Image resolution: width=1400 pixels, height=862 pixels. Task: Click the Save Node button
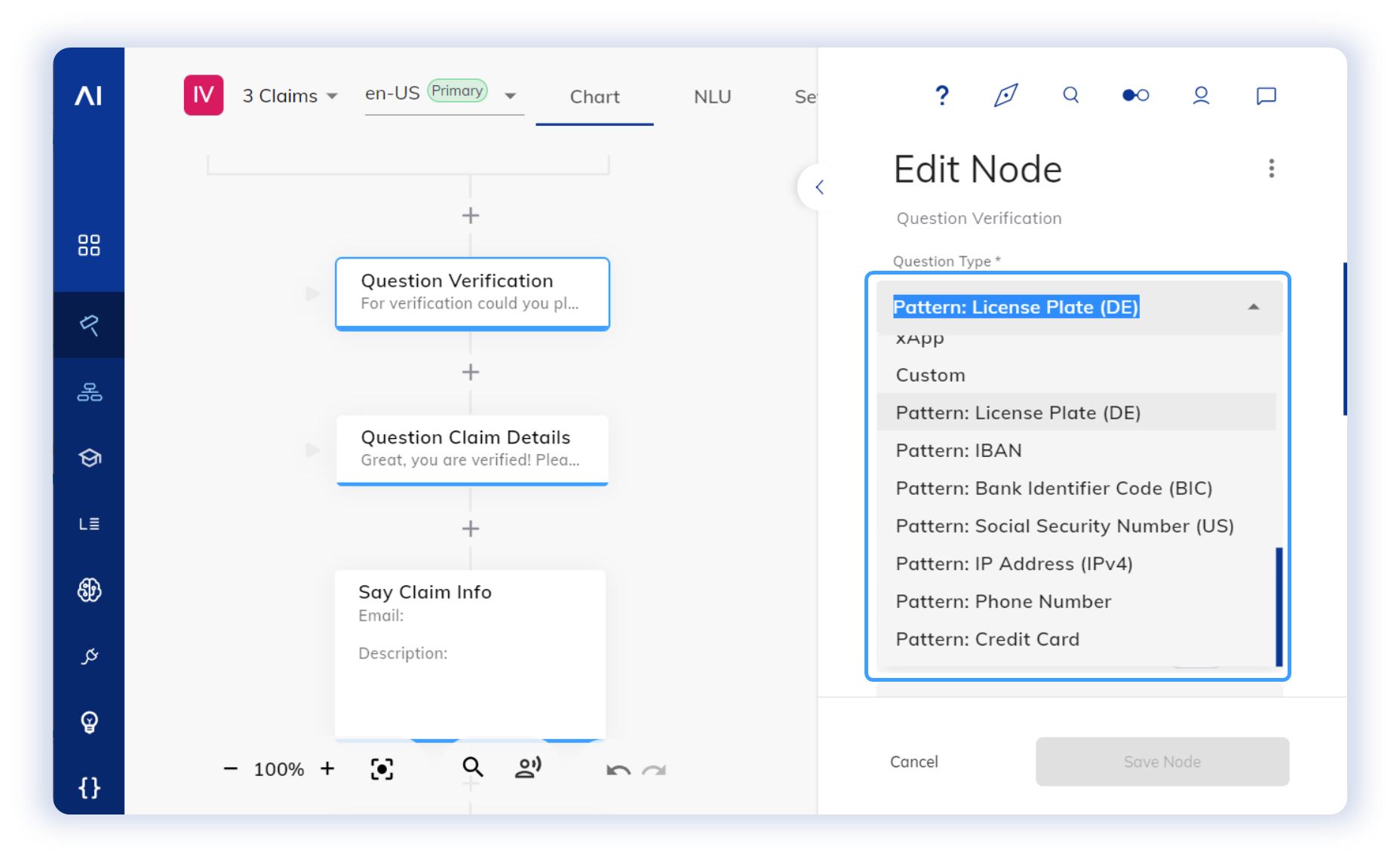[1162, 762]
